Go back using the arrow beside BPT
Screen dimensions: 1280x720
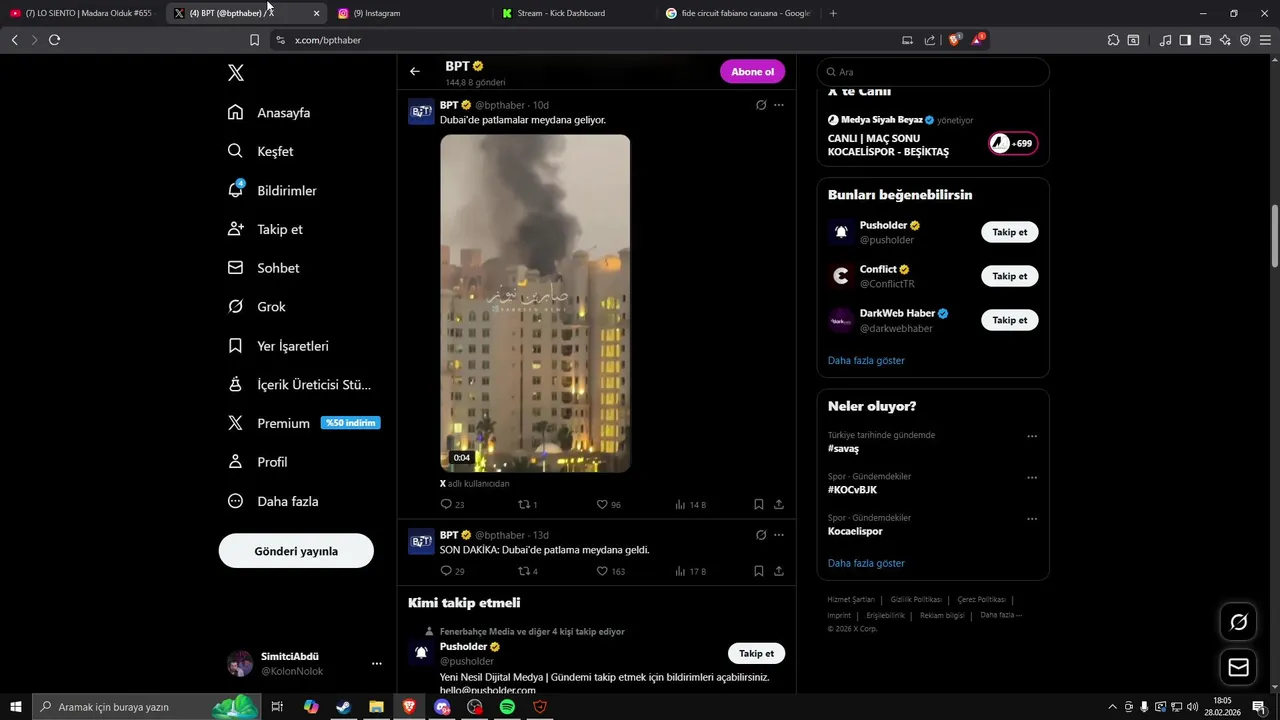pyautogui.click(x=415, y=71)
